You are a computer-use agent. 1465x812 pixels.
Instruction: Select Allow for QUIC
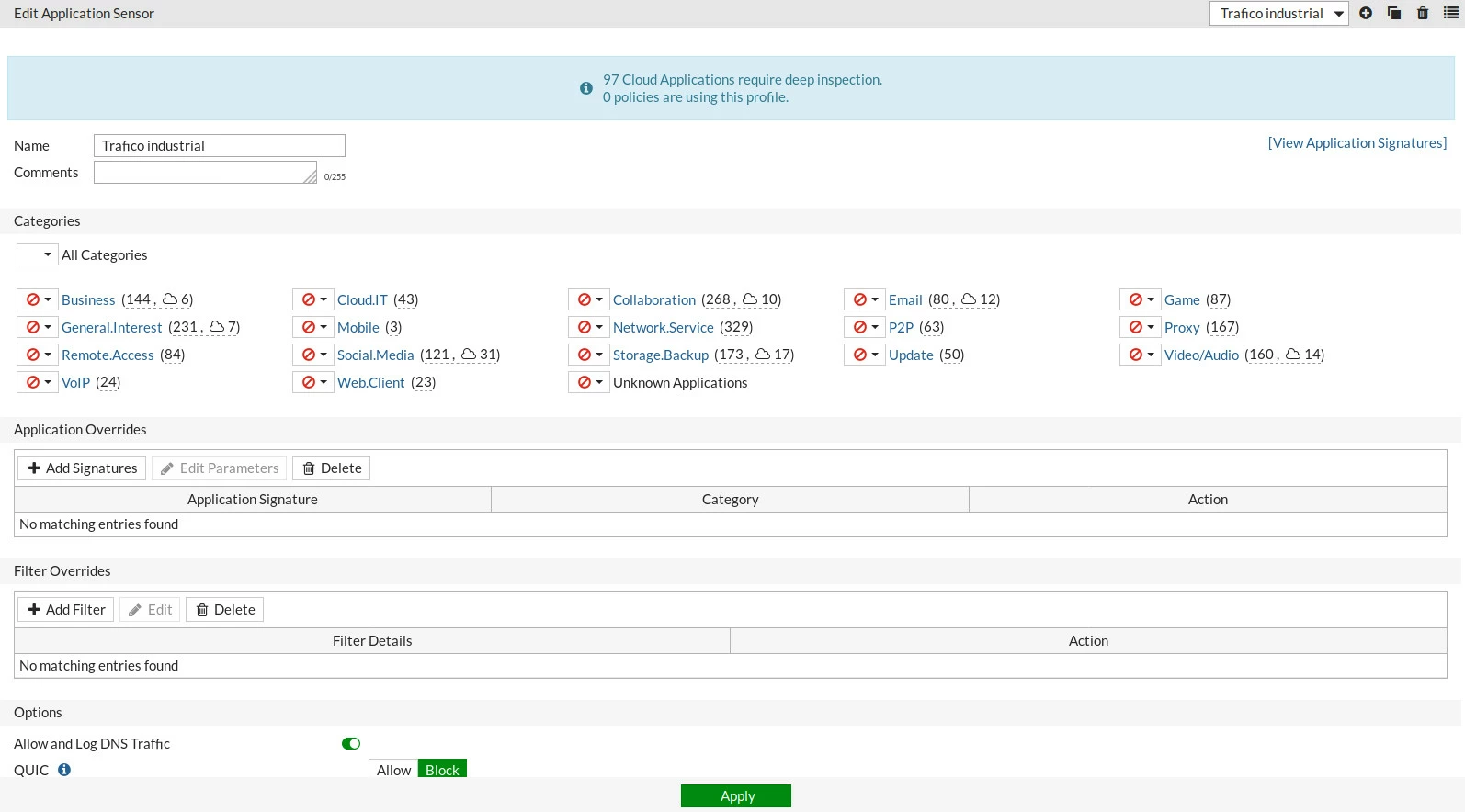pyautogui.click(x=393, y=770)
